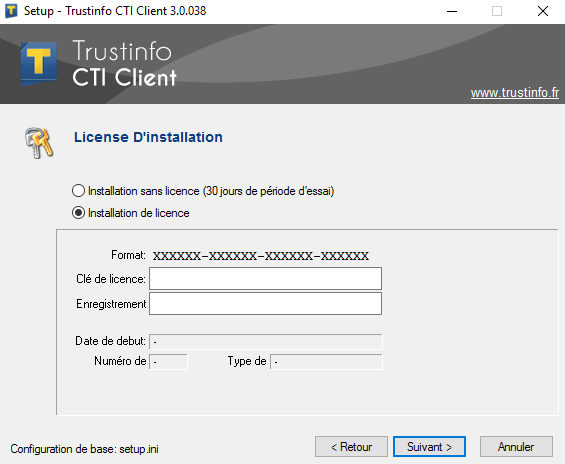
Task: Focus the Enregistrement input field
Action: [266, 303]
